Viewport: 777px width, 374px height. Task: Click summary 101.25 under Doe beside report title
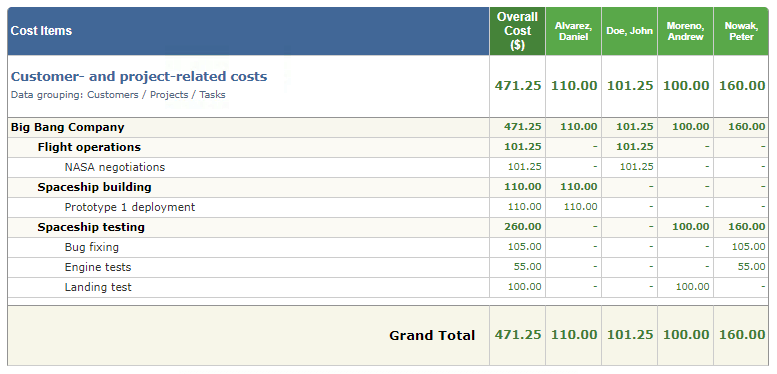tap(630, 86)
